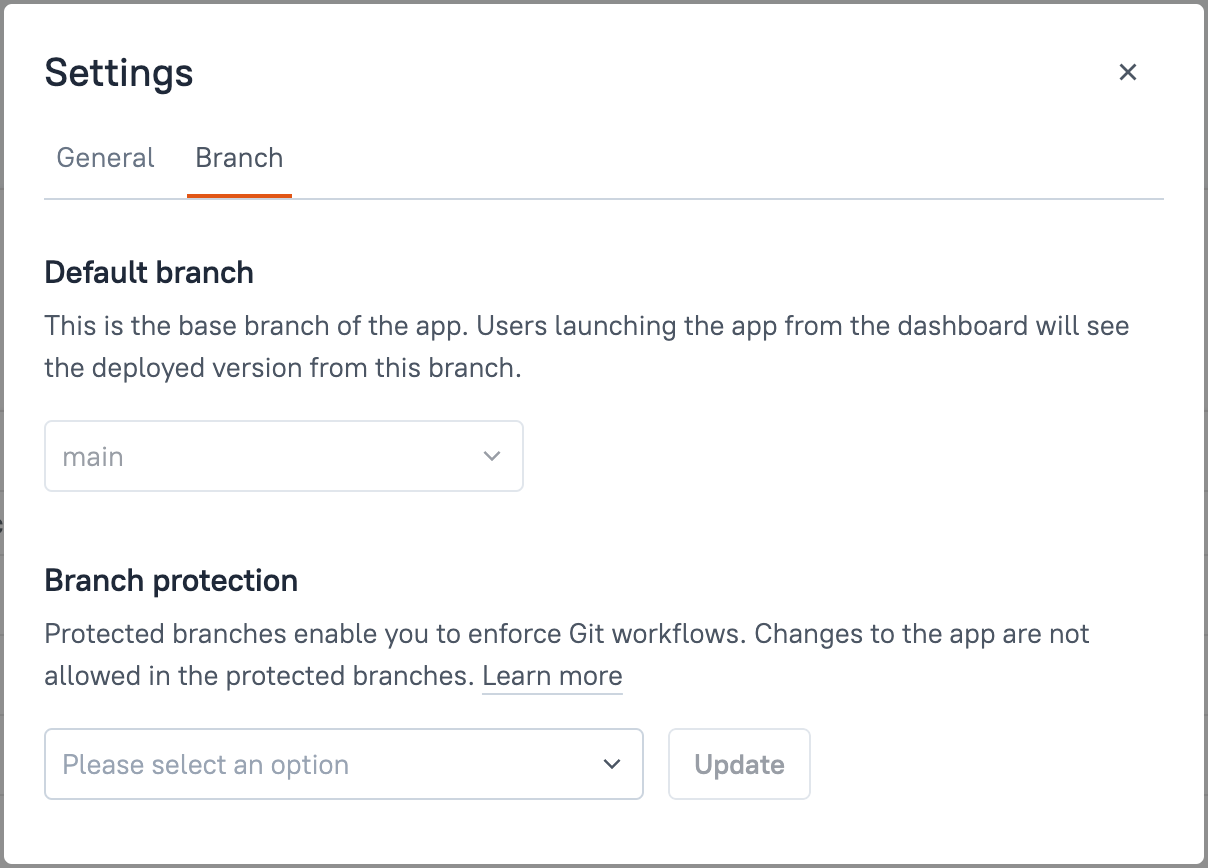The image size is (1208, 868).
Task: Click the chevron on the default branch selector
Action: 491,456
